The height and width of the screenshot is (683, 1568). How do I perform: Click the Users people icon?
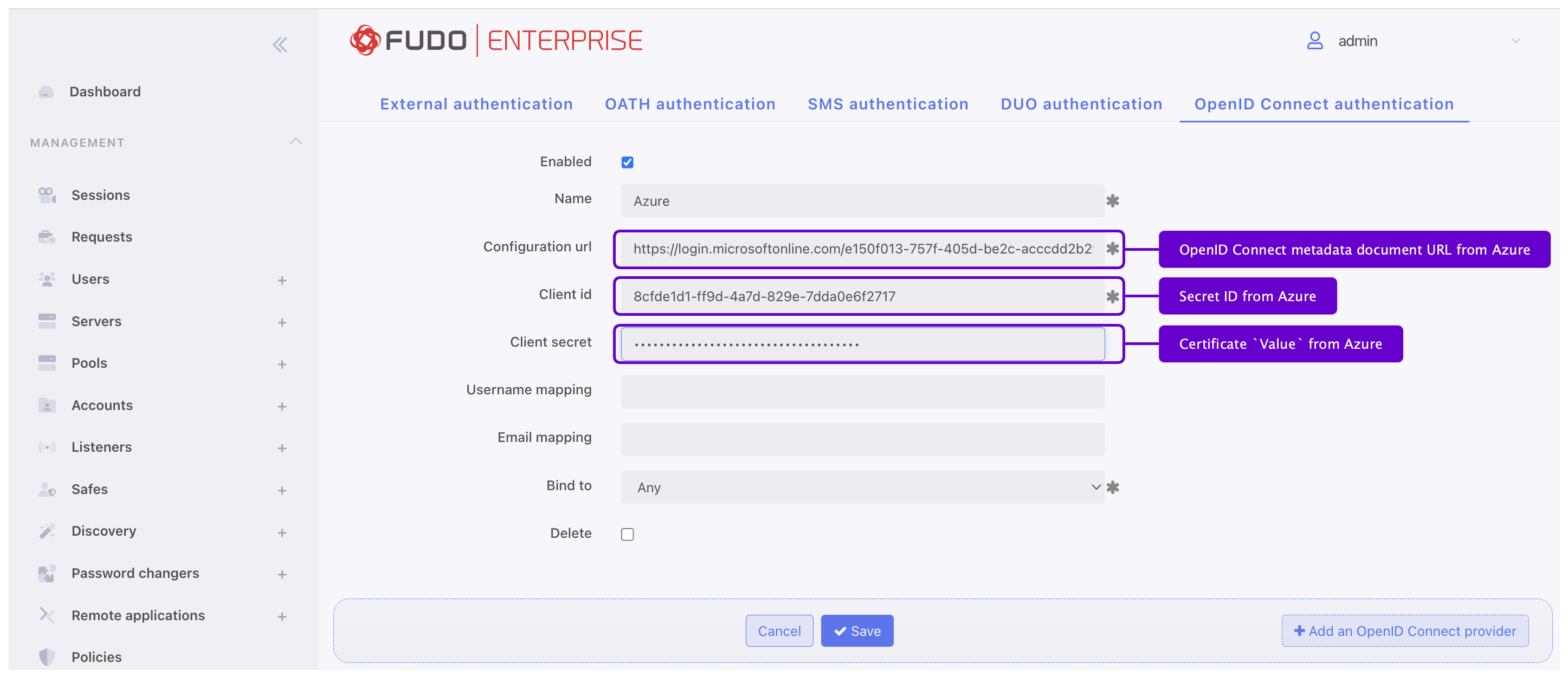47,279
